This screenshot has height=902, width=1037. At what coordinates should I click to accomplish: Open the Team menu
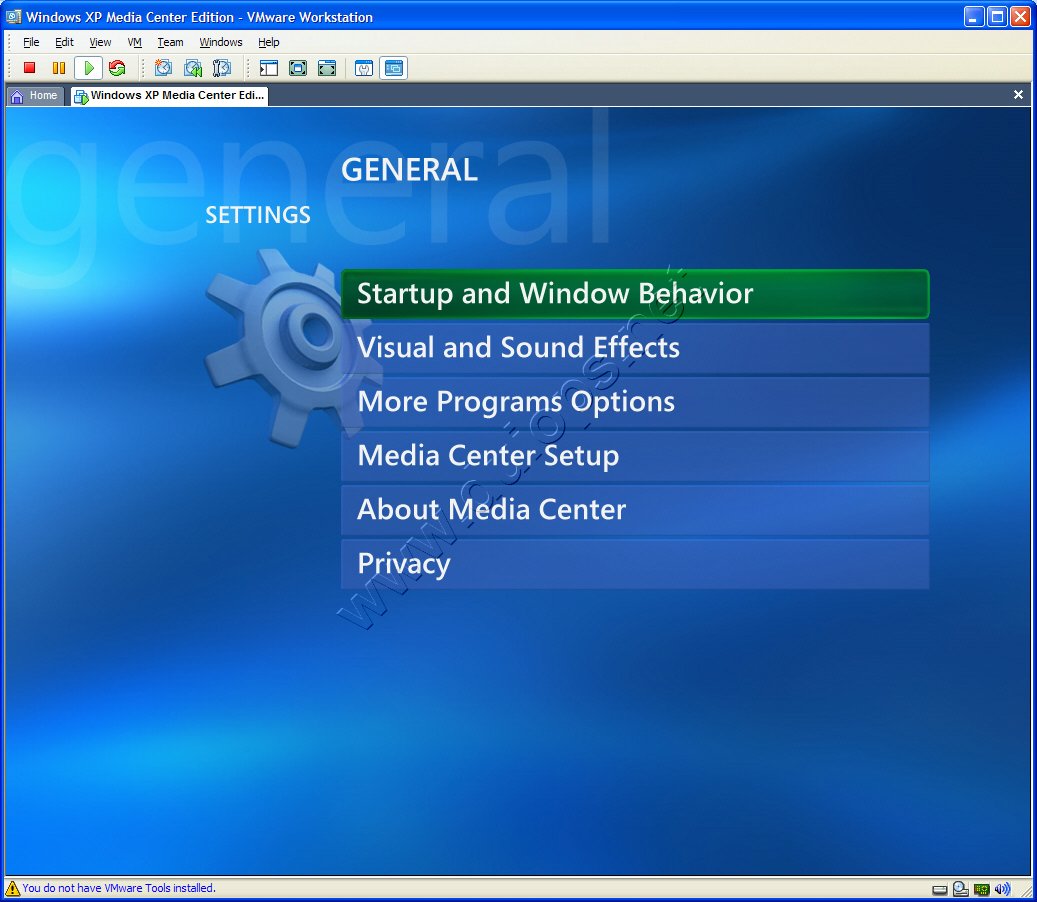[170, 42]
